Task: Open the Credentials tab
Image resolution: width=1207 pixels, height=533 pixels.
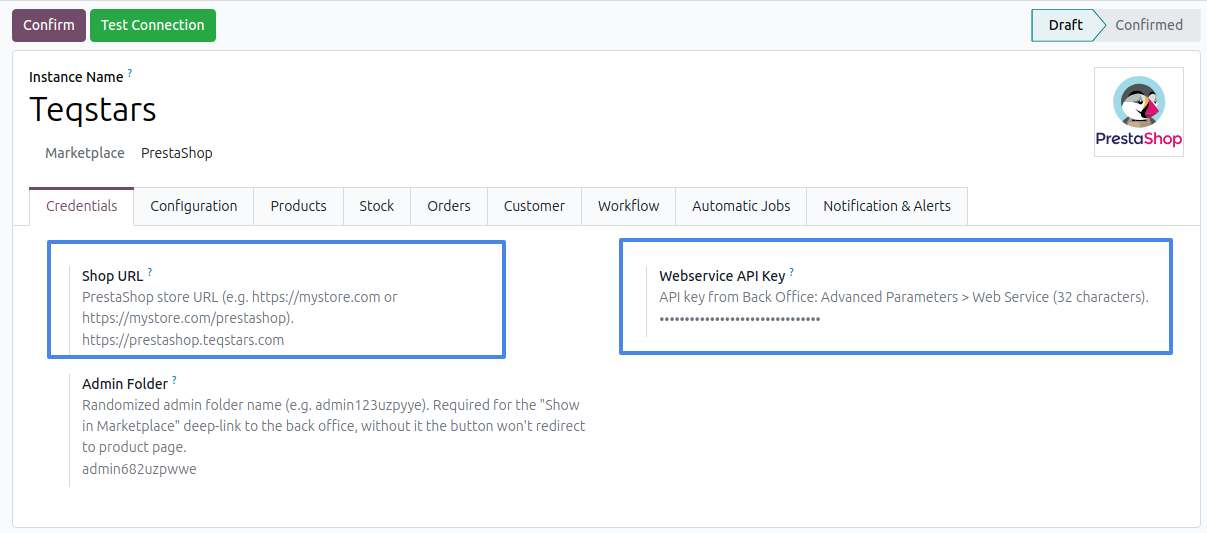Action: pos(82,206)
